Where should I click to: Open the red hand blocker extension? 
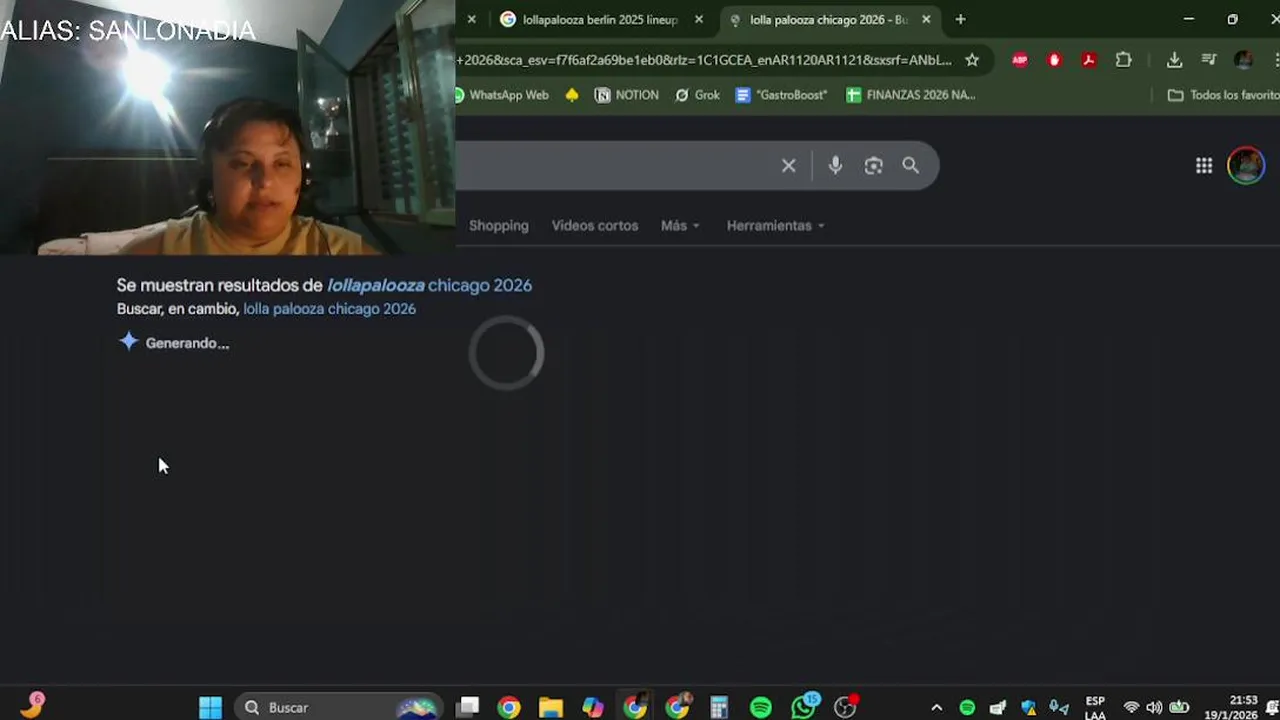[x=1054, y=60]
